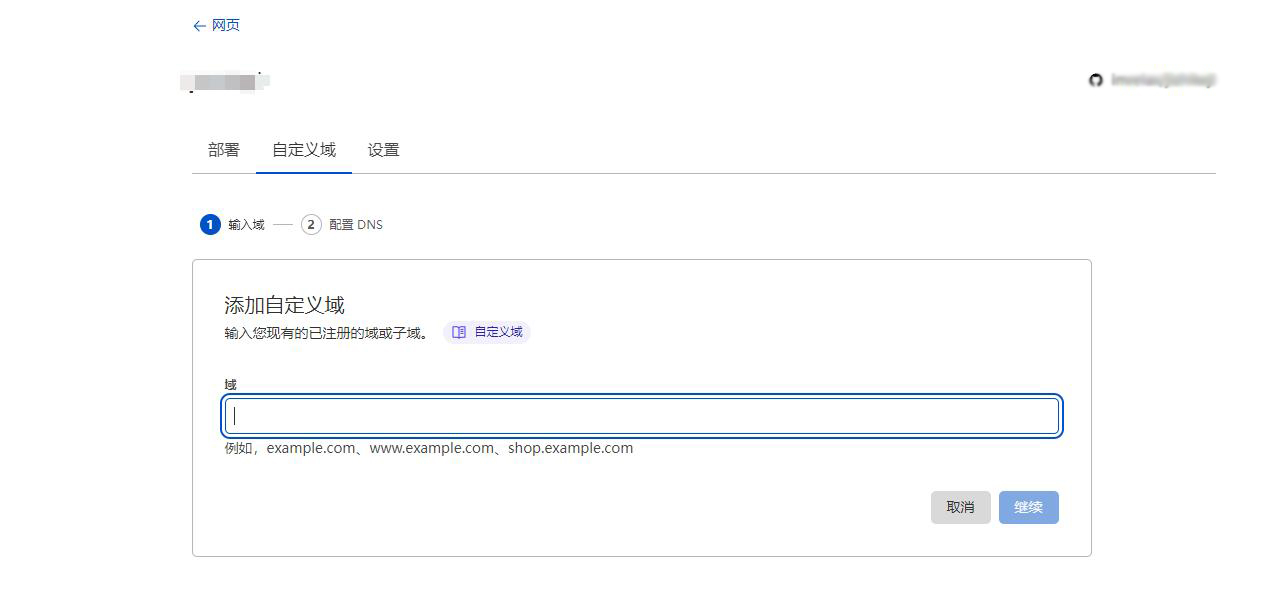Switch to the 部署 tab
Viewport: 1286px width, 600px height.
(x=221, y=149)
